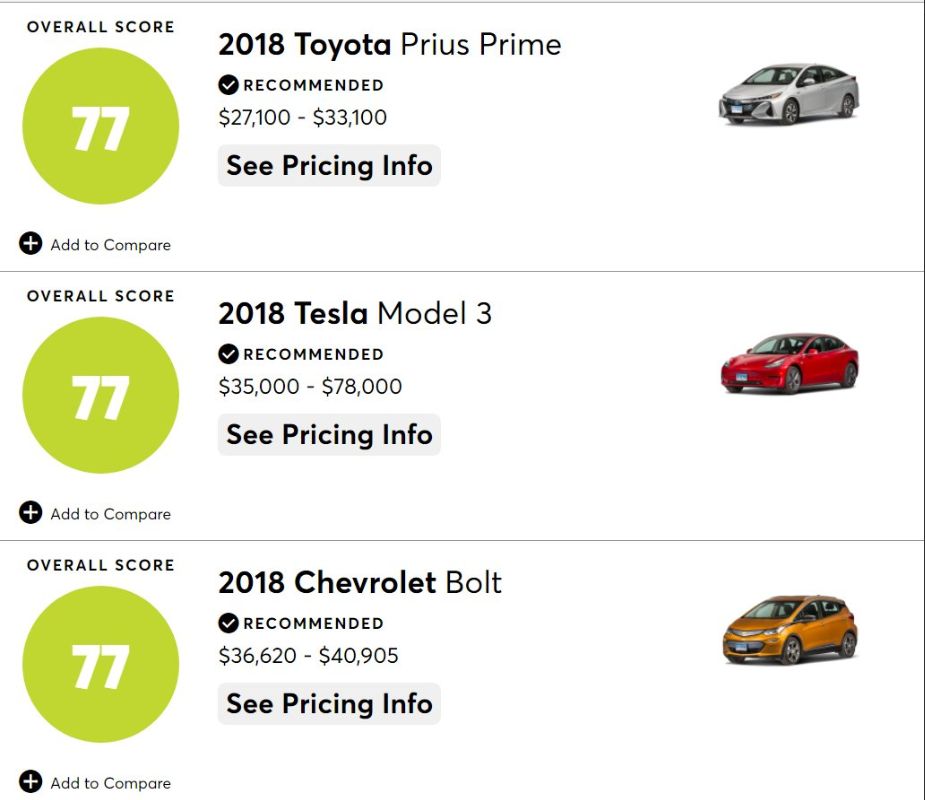Click the Recommended checkmark icon on Model 3
This screenshot has width=925, height=800.
pyautogui.click(x=228, y=353)
